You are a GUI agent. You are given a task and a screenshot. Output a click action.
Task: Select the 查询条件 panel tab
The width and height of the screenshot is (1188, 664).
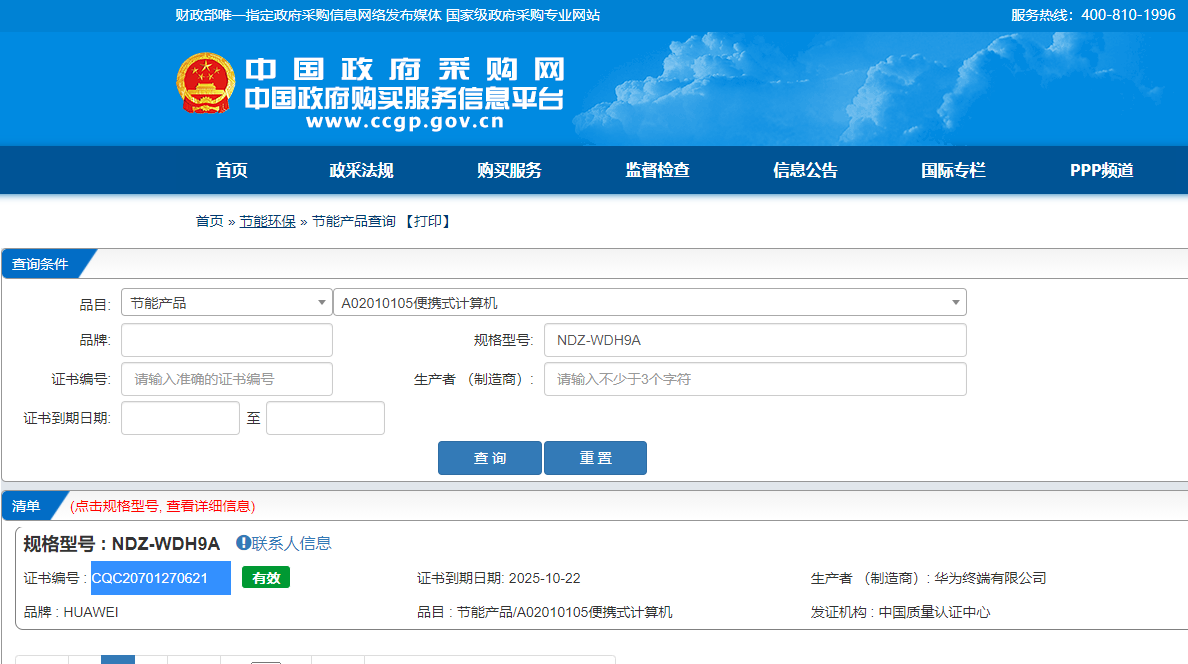(41, 264)
